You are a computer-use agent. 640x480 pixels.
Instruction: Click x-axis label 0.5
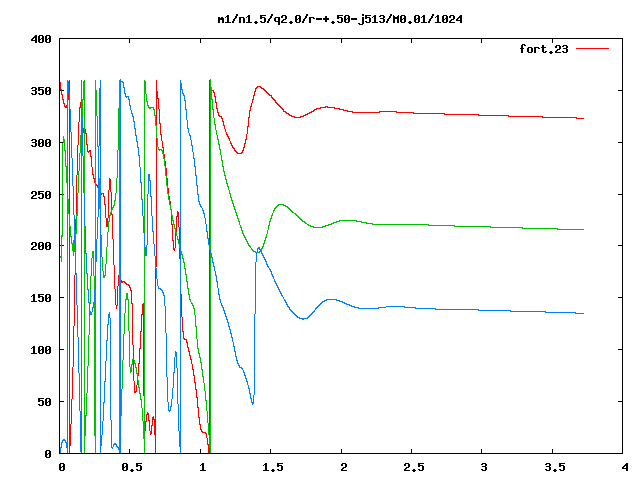(x=132, y=467)
